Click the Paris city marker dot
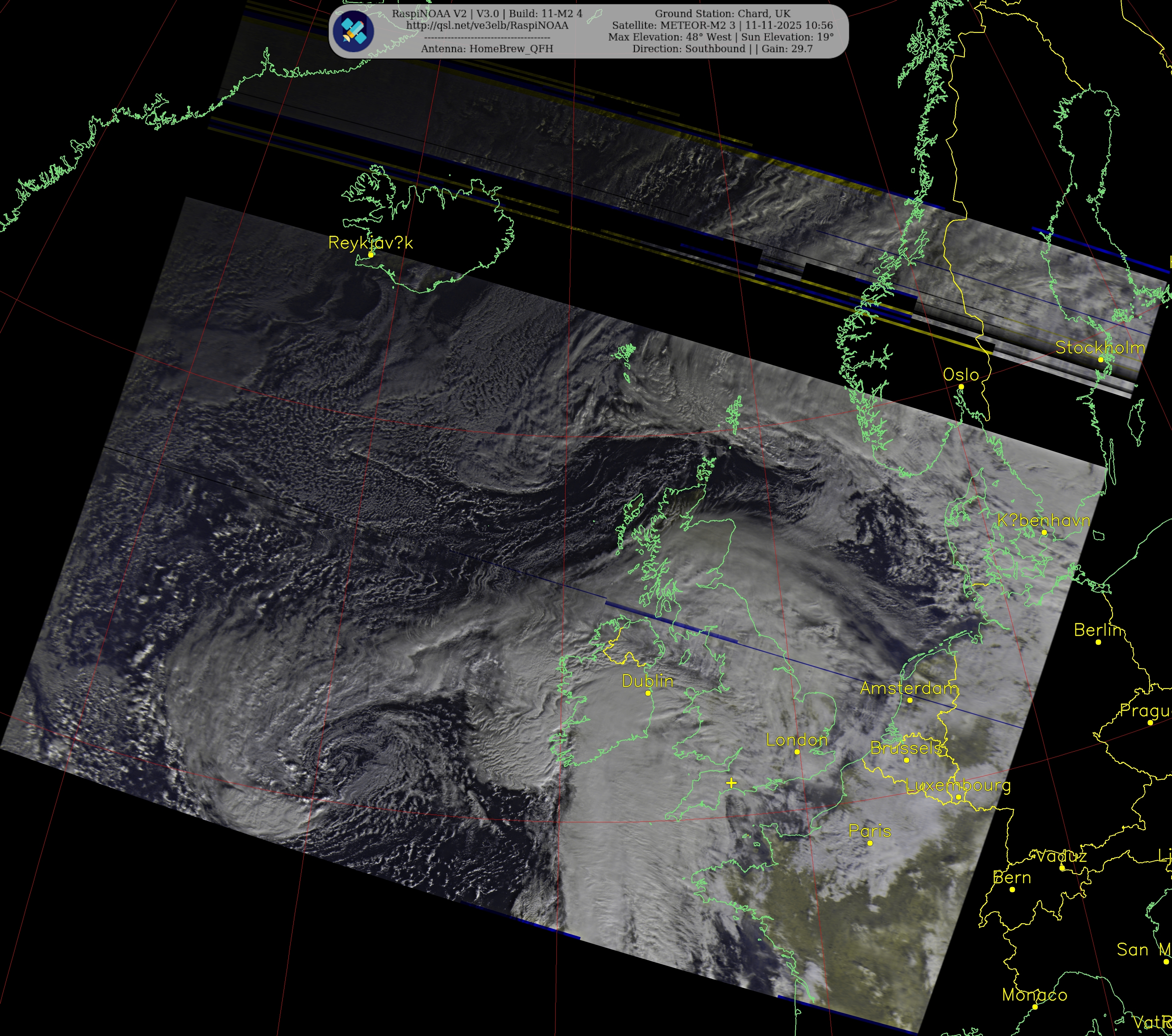The image size is (1172, 1036). [870, 843]
